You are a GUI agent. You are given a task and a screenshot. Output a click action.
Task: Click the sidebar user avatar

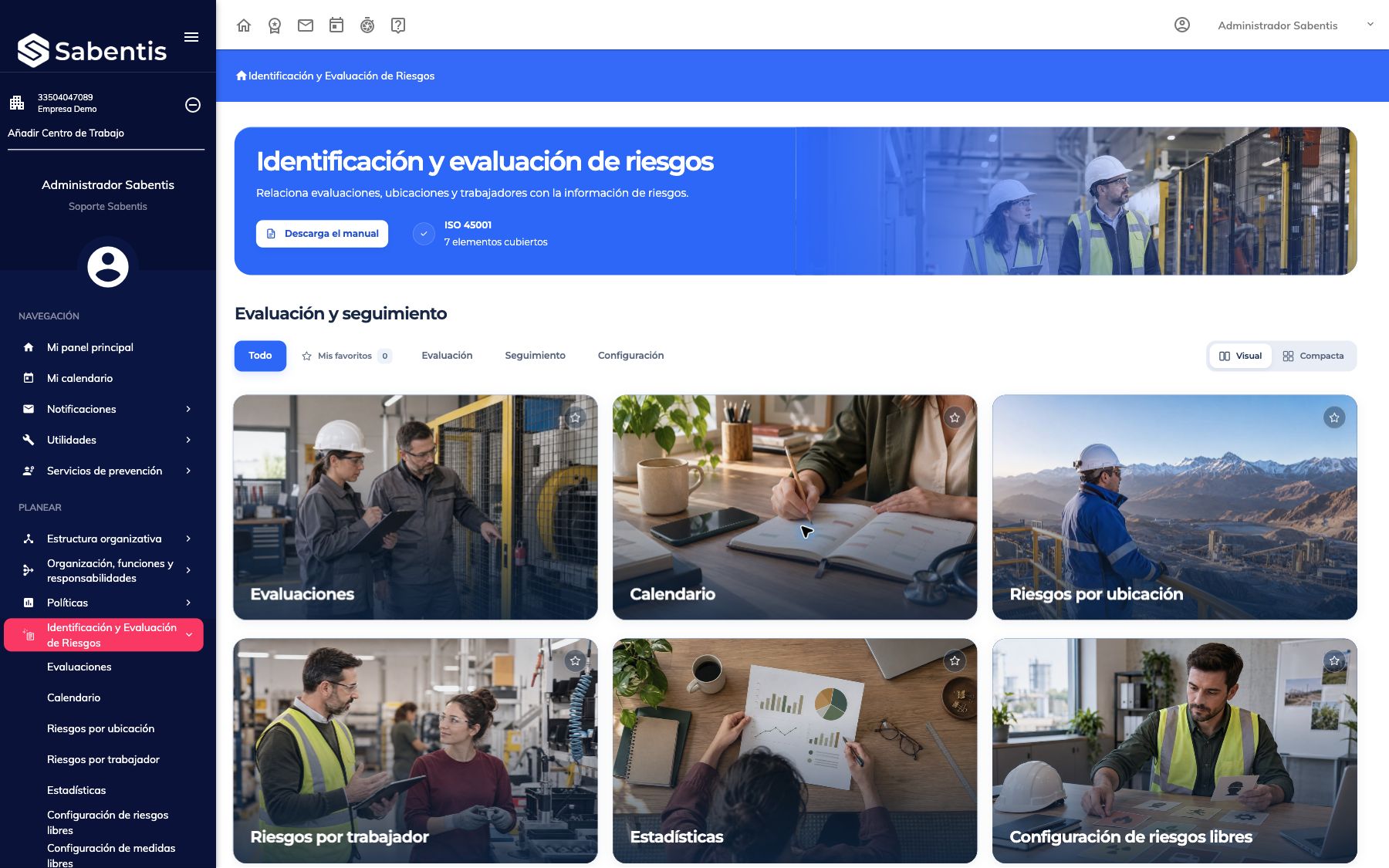point(108,266)
